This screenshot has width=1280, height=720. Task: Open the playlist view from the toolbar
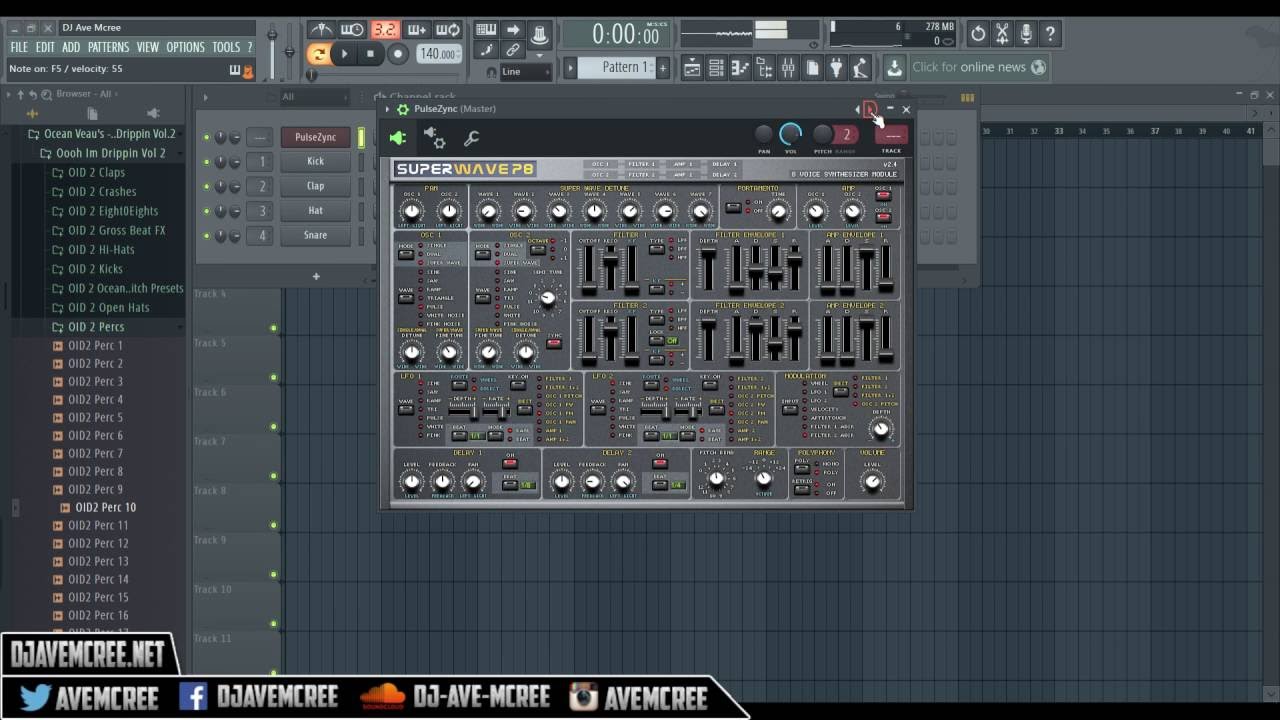click(x=692, y=68)
